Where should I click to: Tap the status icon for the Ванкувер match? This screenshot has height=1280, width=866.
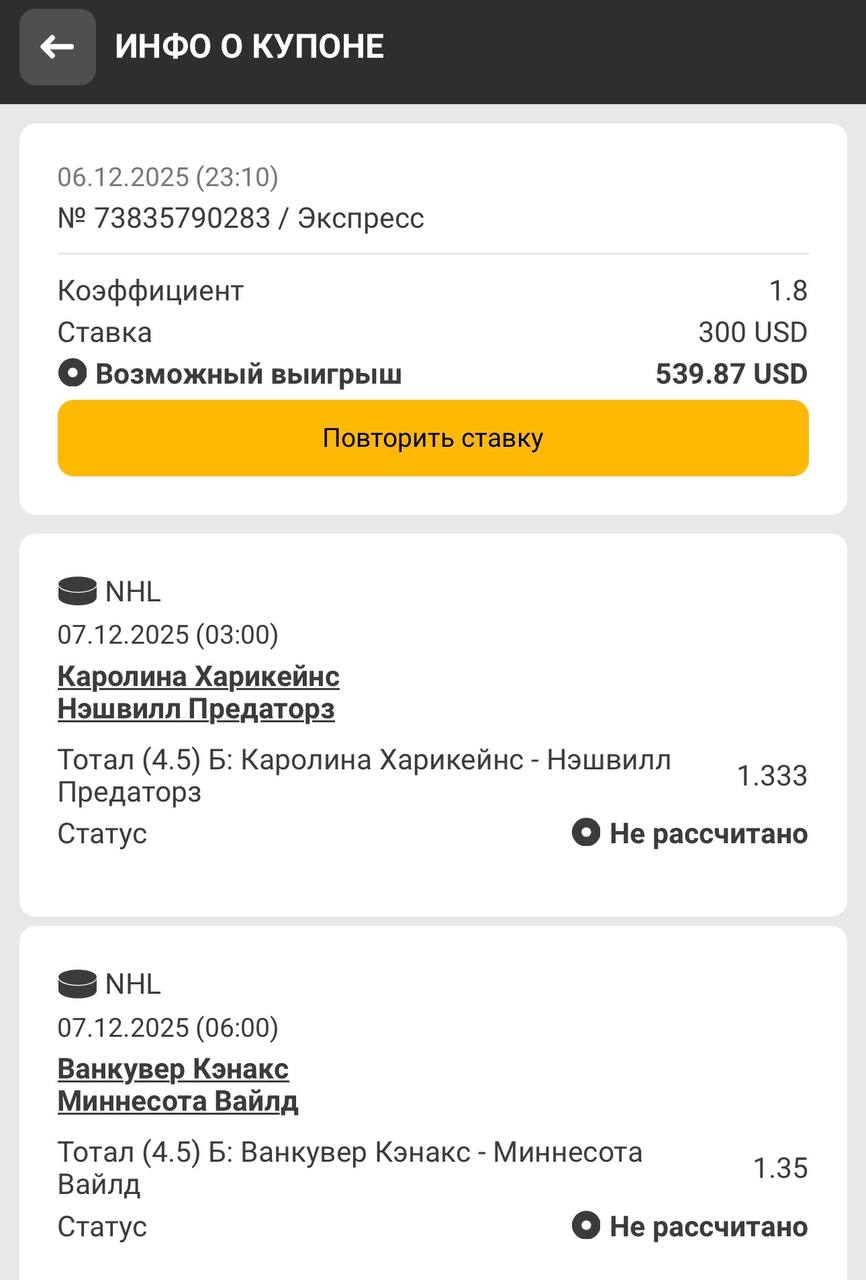[x=585, y=1226]
